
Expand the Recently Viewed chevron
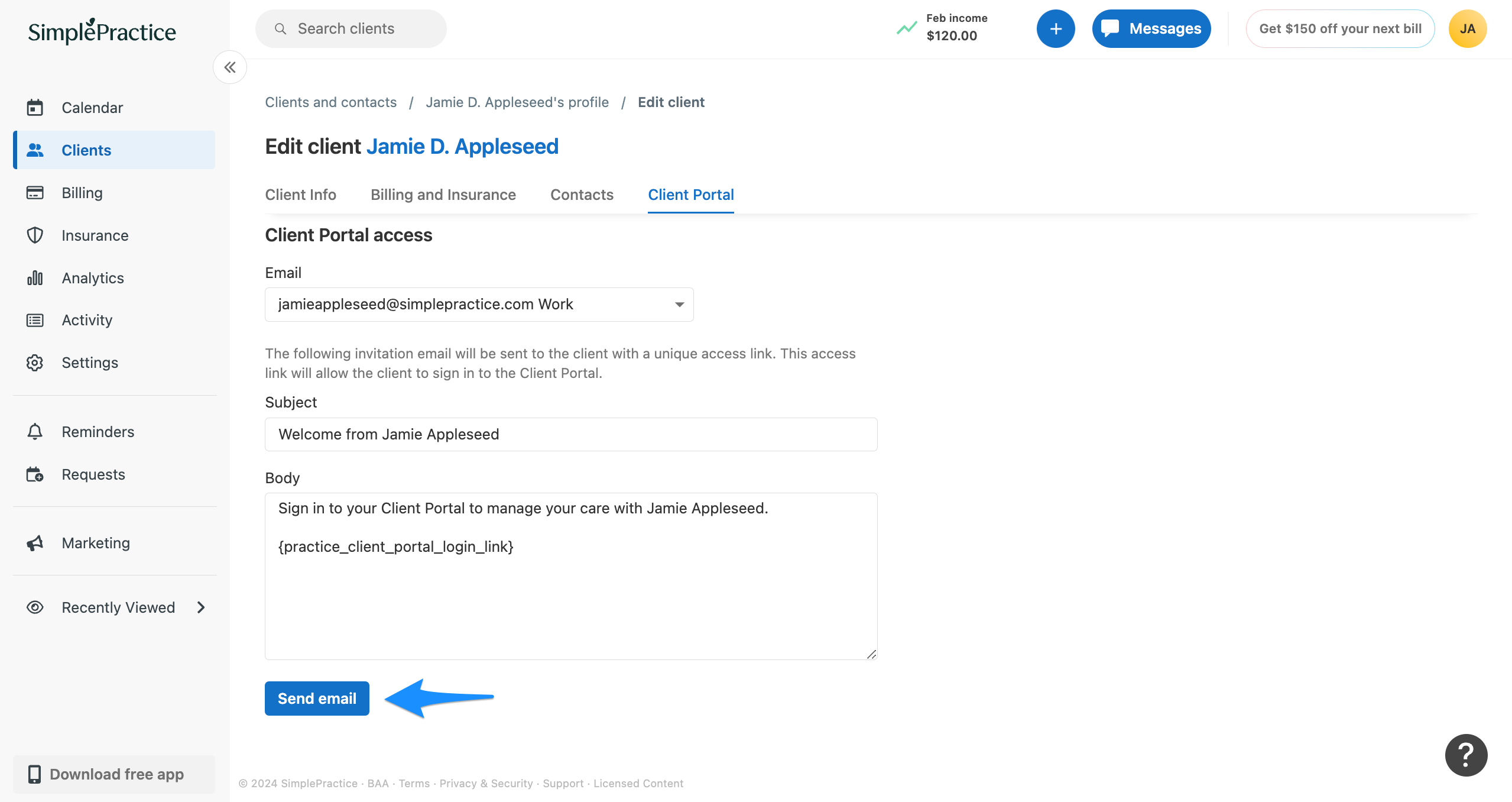coord(201,607)
